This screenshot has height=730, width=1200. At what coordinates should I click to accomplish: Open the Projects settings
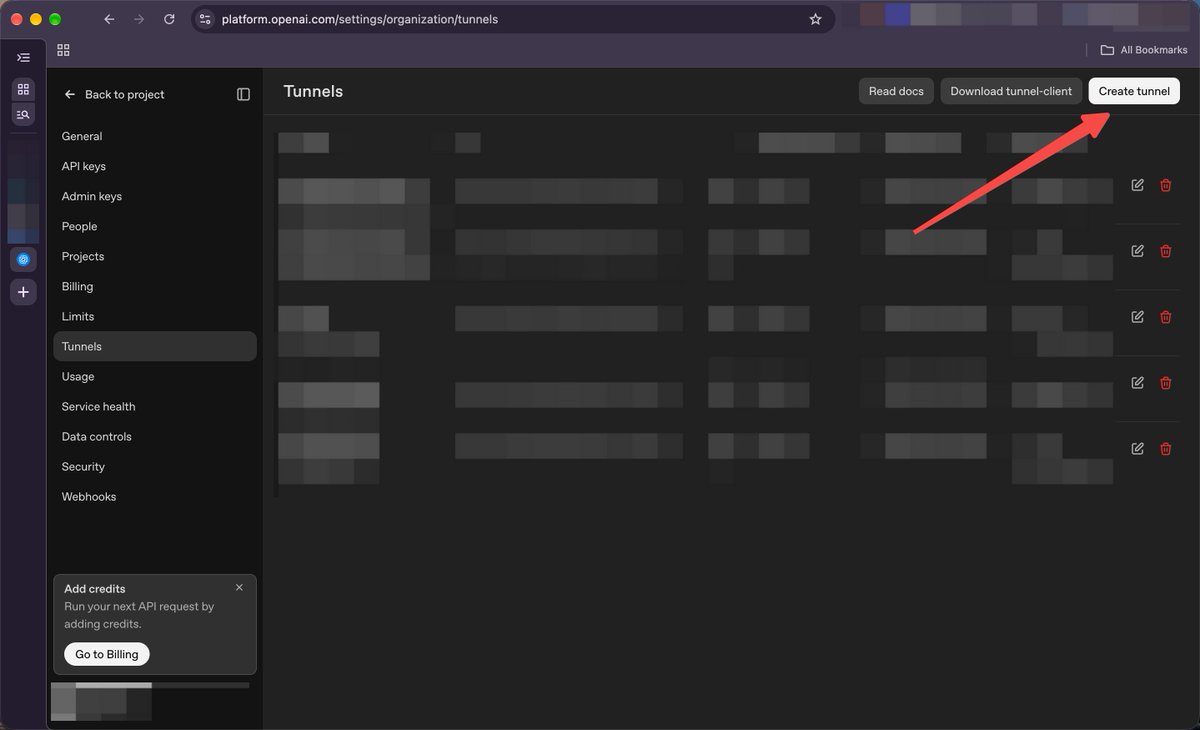[x=155, y=256]
